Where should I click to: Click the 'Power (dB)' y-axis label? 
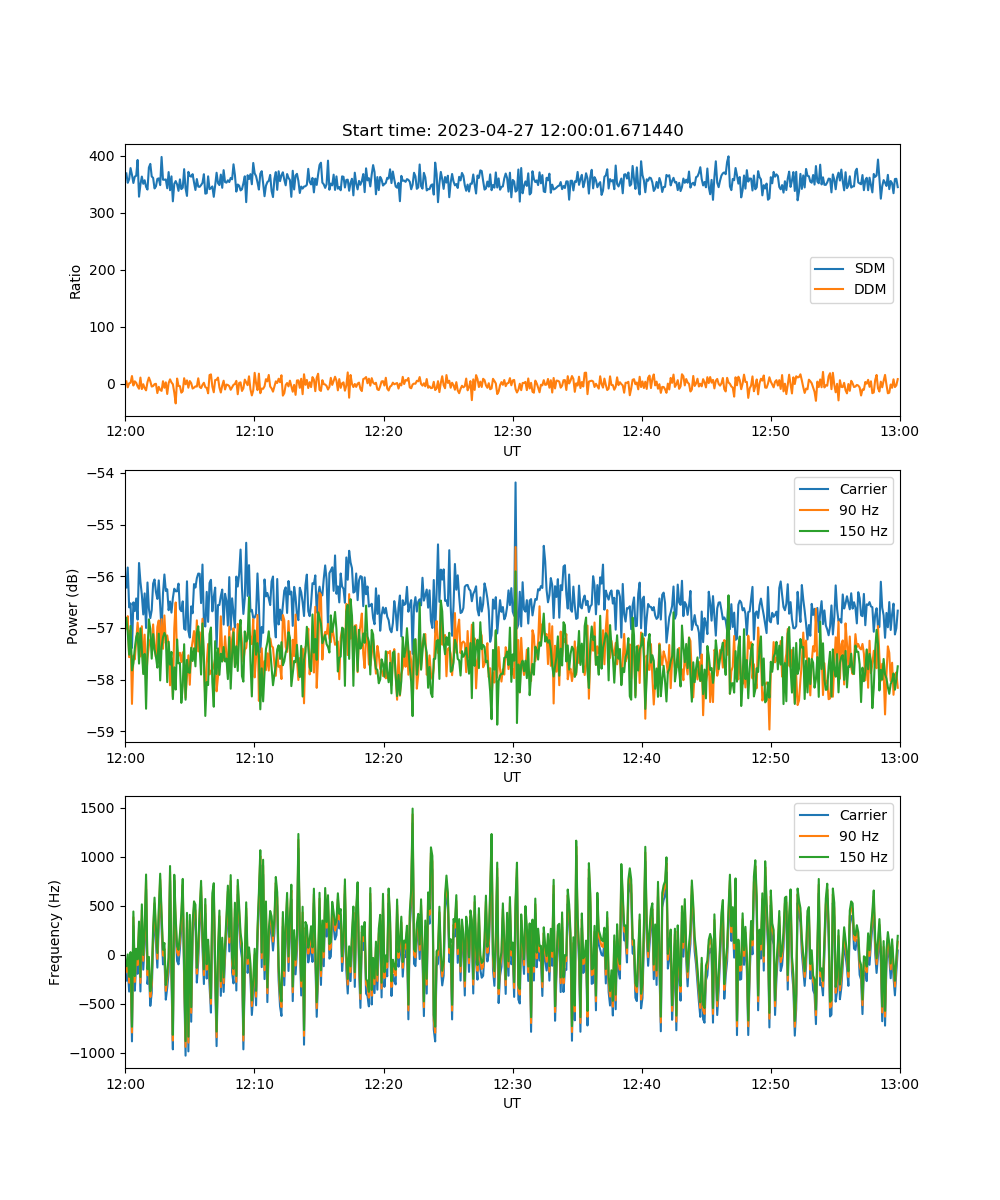pyautogui.click(x=73, y=606)
